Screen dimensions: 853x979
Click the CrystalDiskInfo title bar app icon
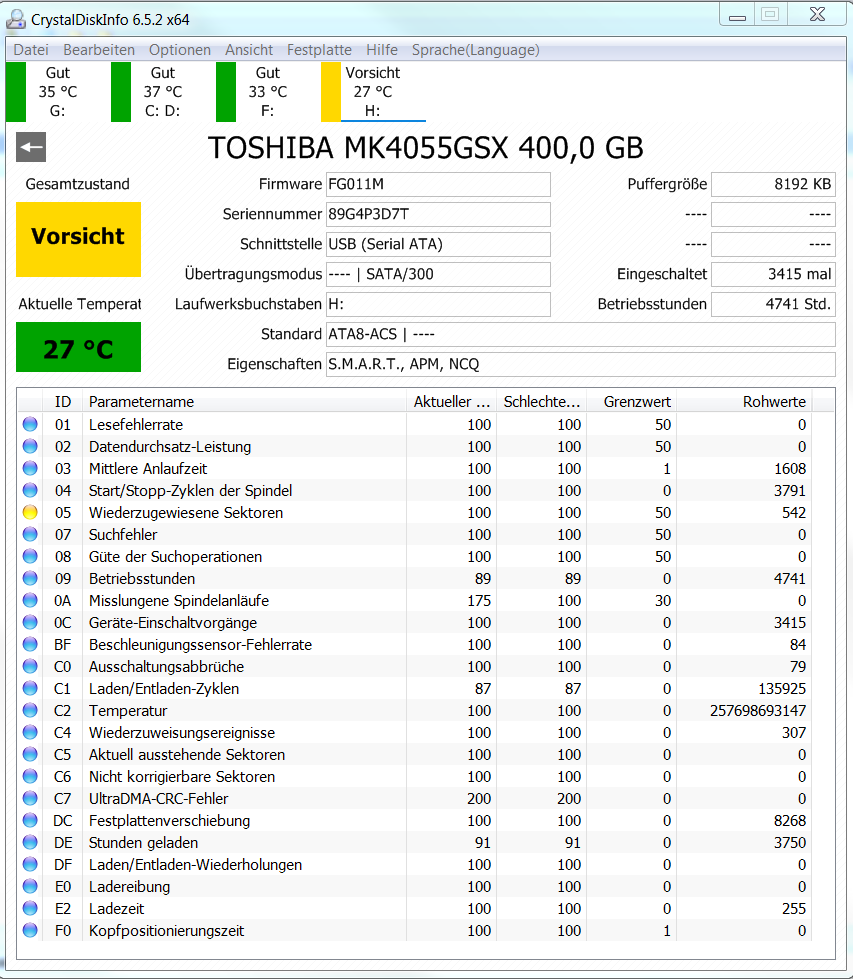click(x=16, y=19)
